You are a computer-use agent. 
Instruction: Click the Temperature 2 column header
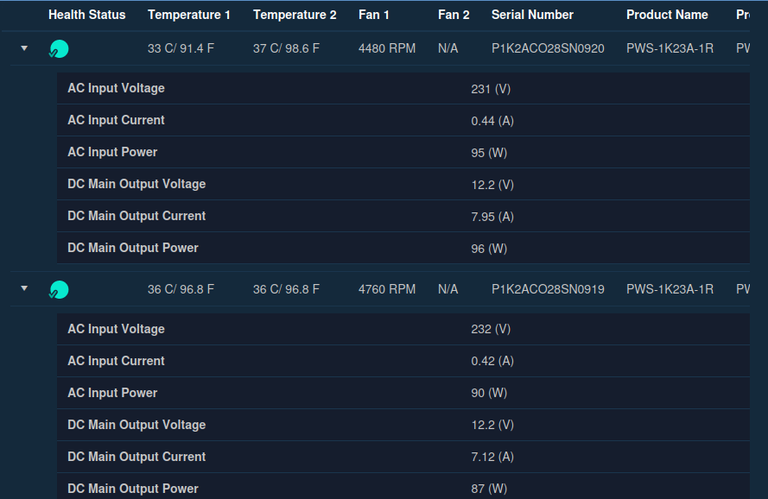pos(295,15)
